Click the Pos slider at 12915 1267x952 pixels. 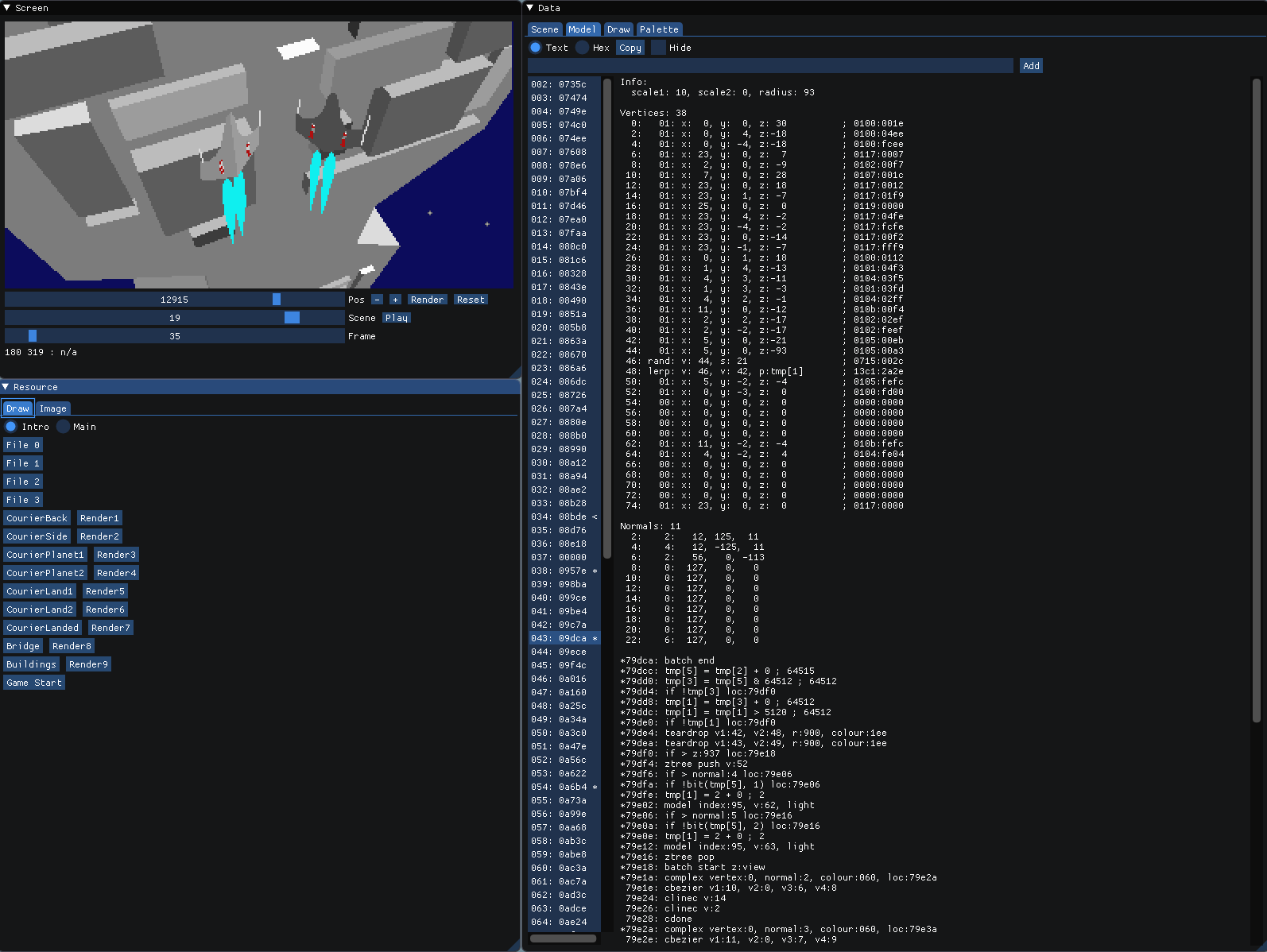pyautogui.click(x=174, y=300)
